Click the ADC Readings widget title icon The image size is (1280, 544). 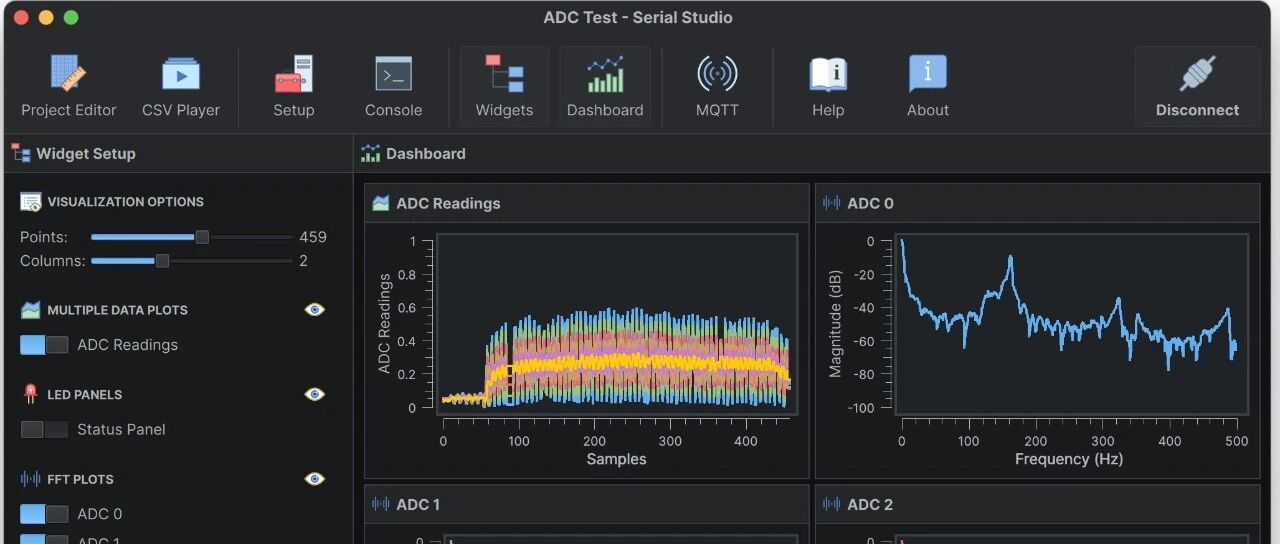tap(381, 203)
